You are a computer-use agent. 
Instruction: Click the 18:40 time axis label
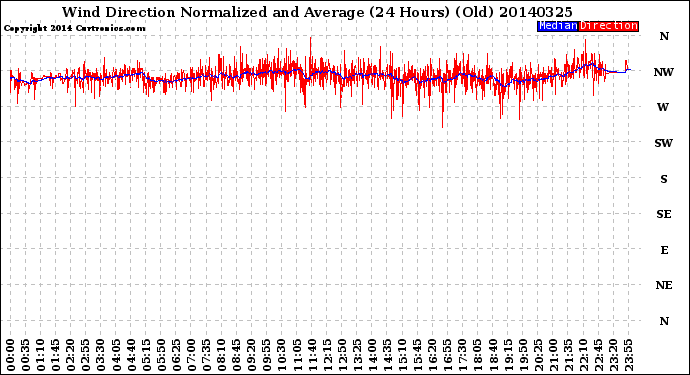pos(493,355)
